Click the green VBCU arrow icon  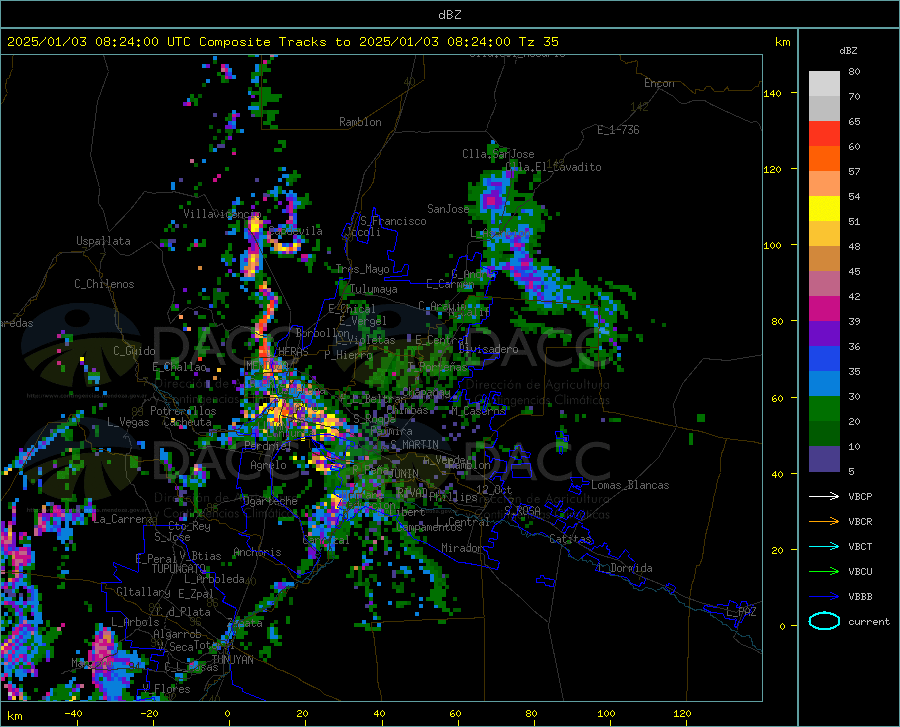point(824,572)
